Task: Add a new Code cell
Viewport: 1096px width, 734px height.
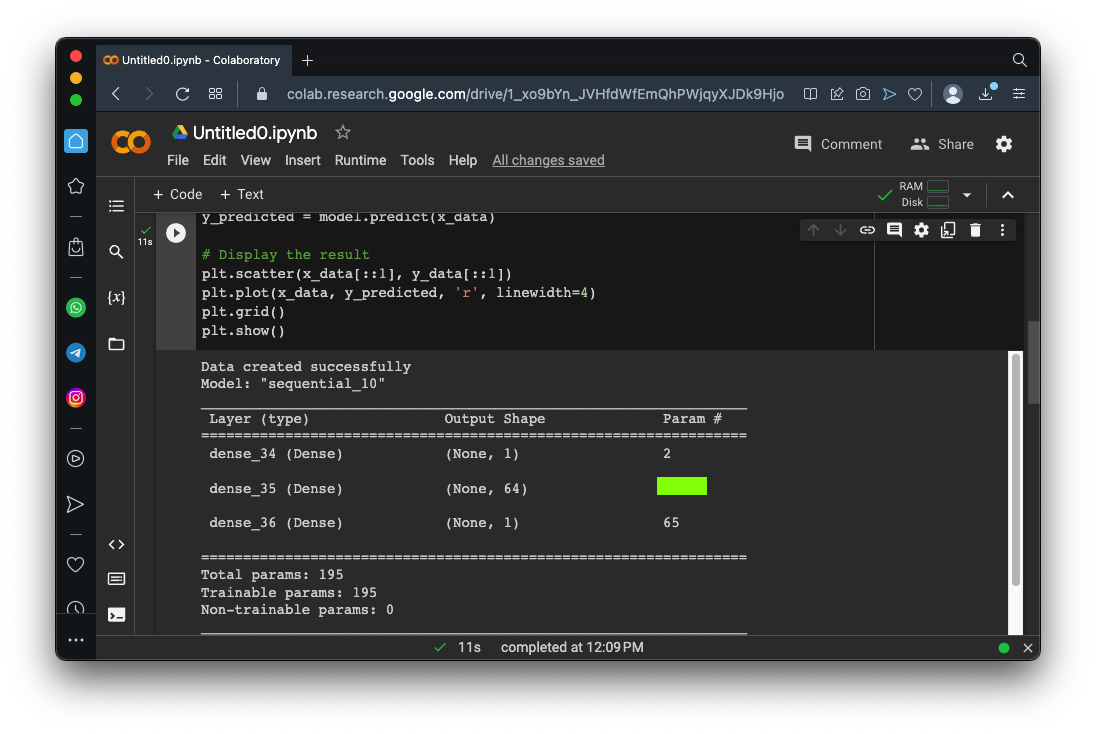Action: 177,195
